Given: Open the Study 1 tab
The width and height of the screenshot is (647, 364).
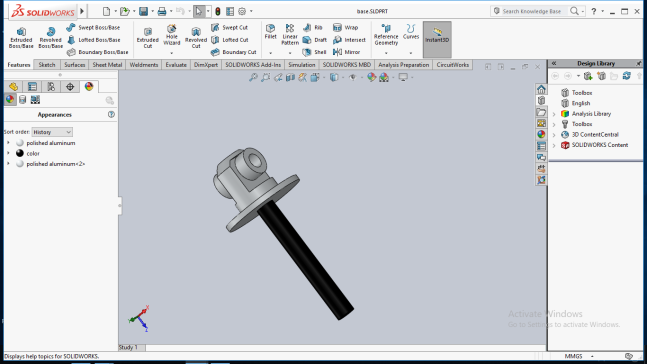Looking at the screenshot, I should 128,347.
